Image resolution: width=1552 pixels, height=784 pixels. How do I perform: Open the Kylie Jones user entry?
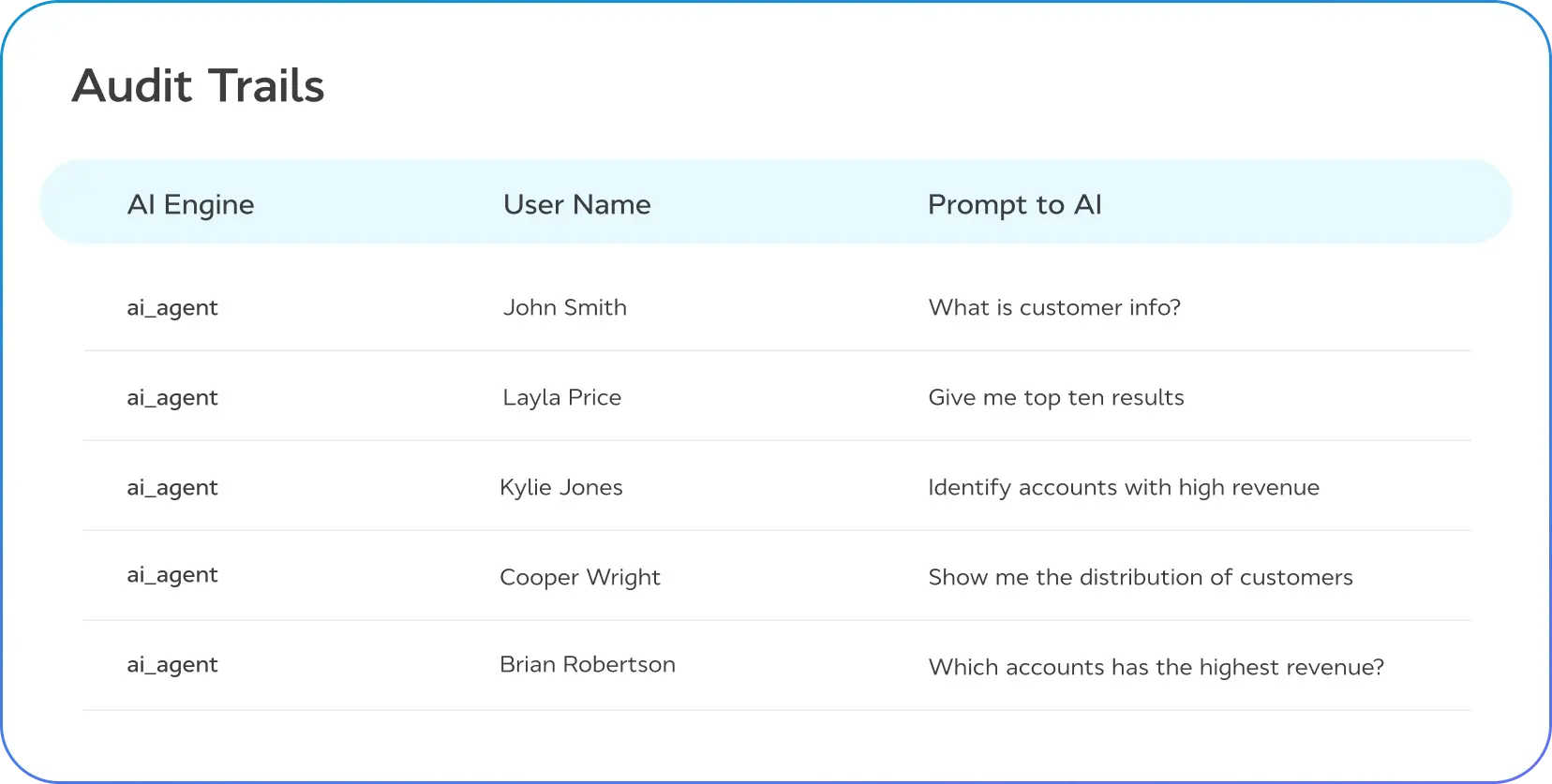pos(560,487)
